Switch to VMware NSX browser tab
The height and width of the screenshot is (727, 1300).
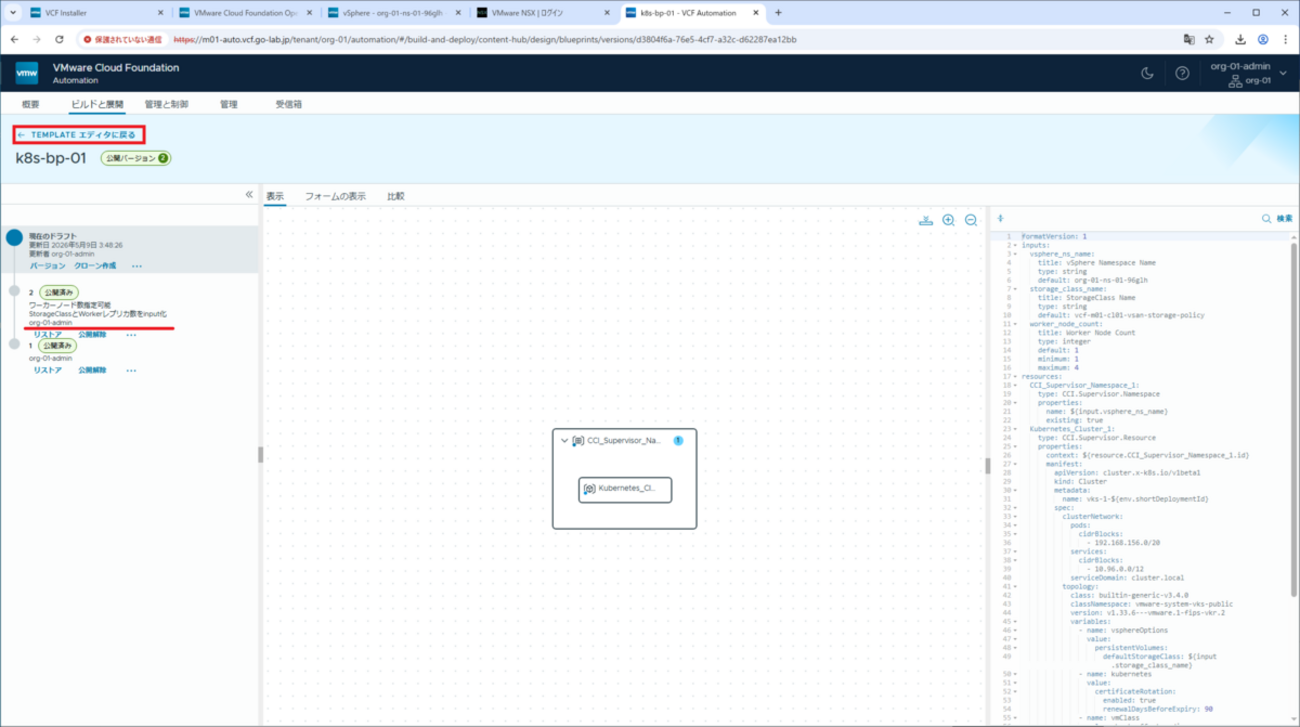pyautogui.click(x=543, y=13)
